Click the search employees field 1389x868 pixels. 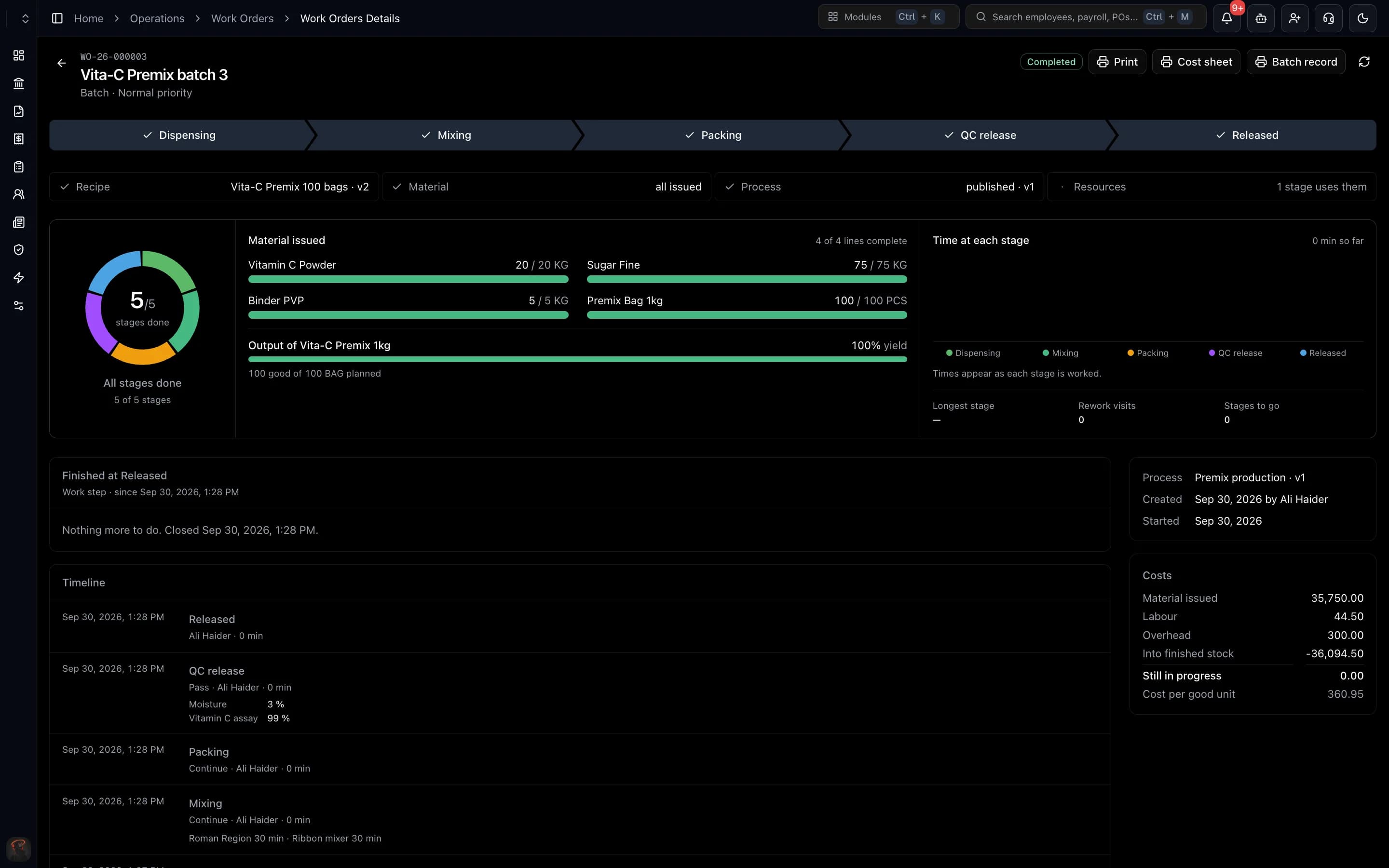(x=1085, y=17)
